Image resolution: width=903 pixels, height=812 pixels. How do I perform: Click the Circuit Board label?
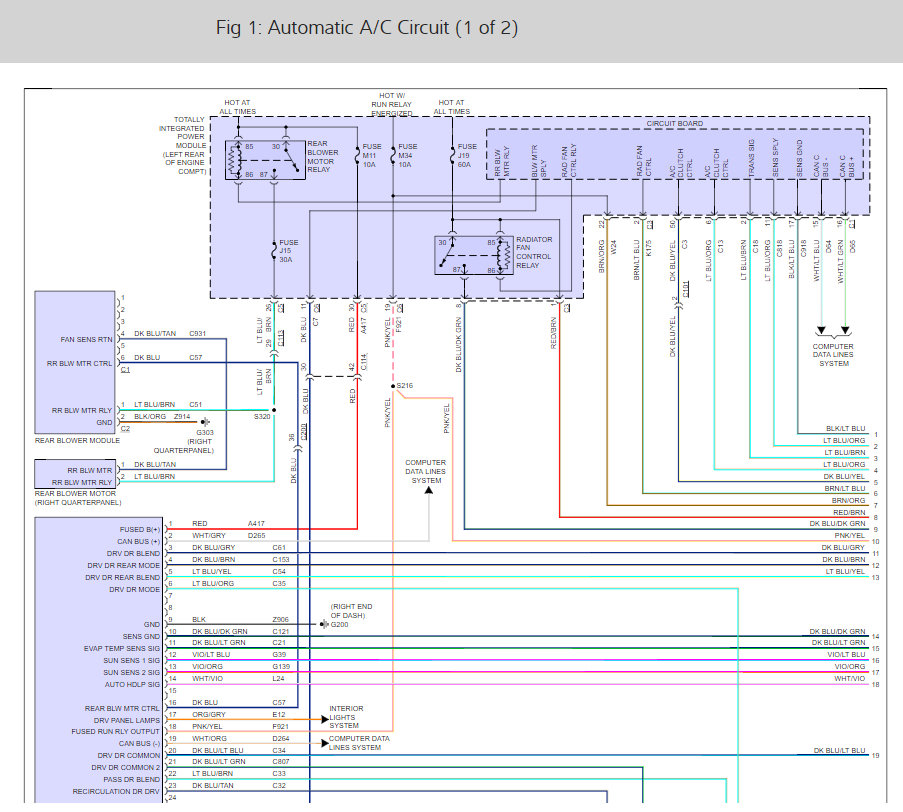pos(676,124)
